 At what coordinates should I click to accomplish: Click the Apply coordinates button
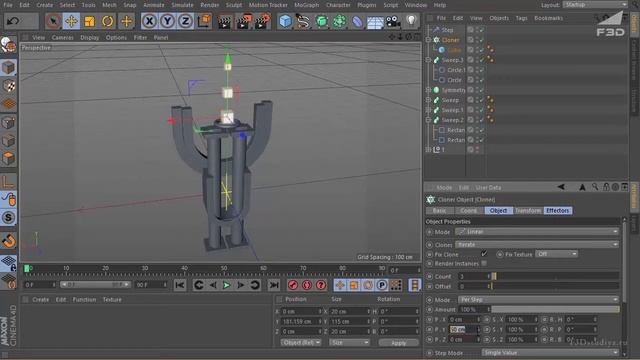coord(398,343)
